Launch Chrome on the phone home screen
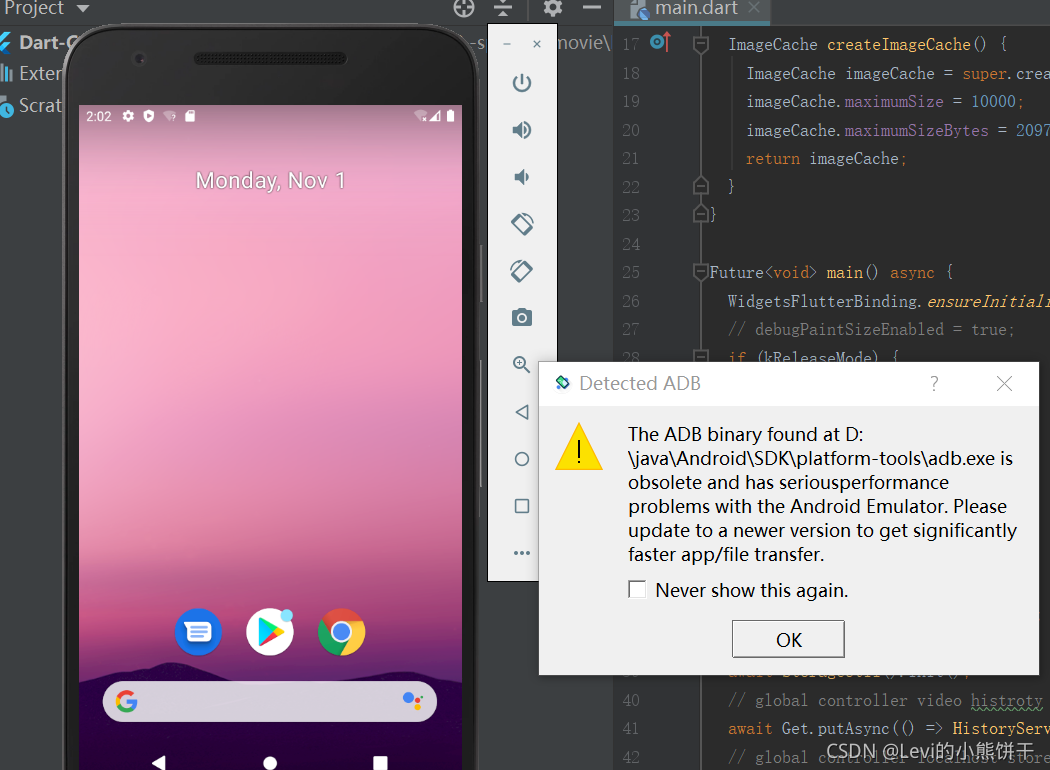The image size is (1050, 770). [x=342, y=631]
